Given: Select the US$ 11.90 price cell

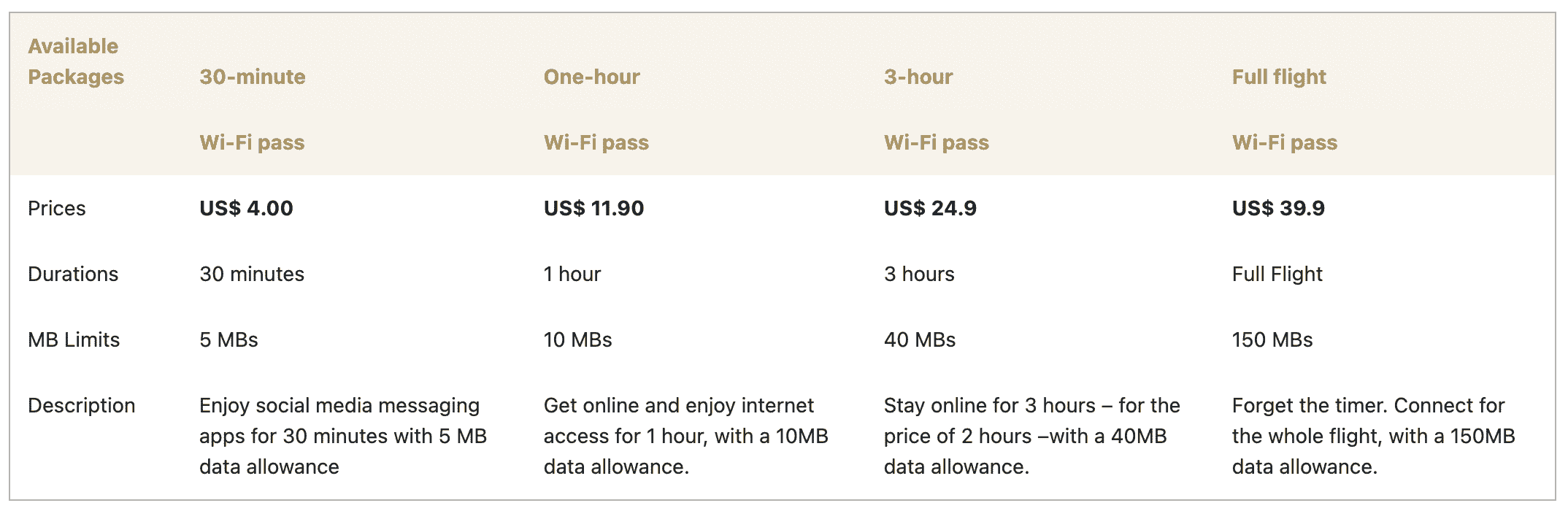Looking at the screenshot, I should pyautogui.click(x=593, y=208).
